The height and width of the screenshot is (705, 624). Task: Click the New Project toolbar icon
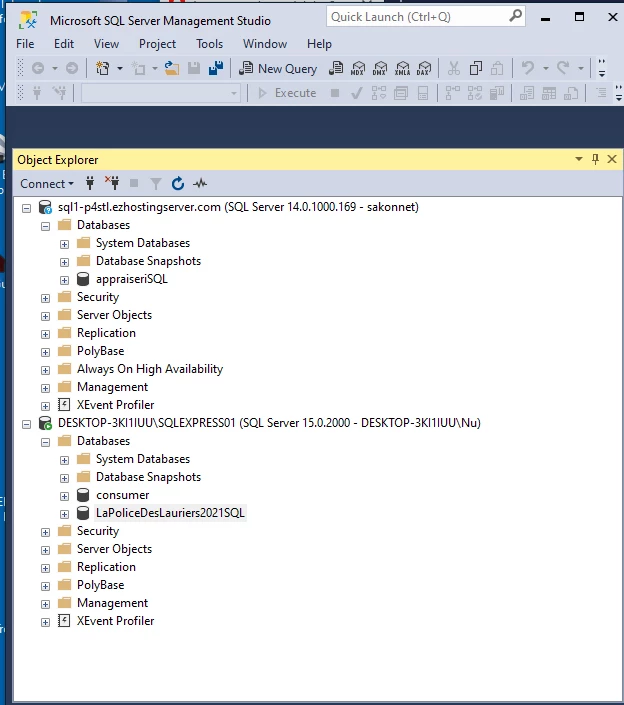103,68
